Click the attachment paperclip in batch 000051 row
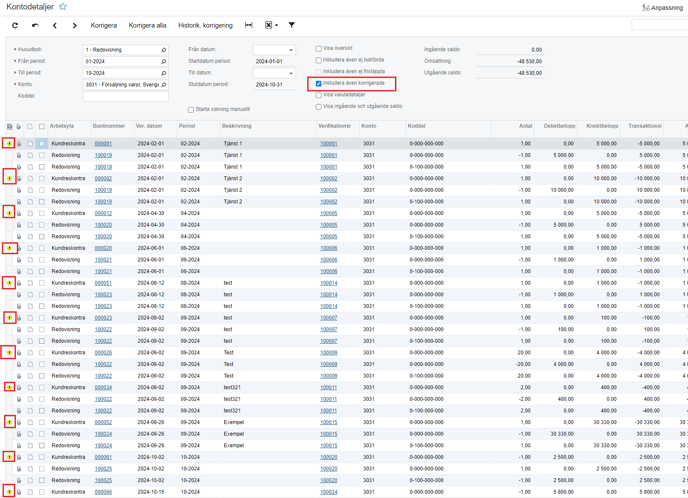 19,283
